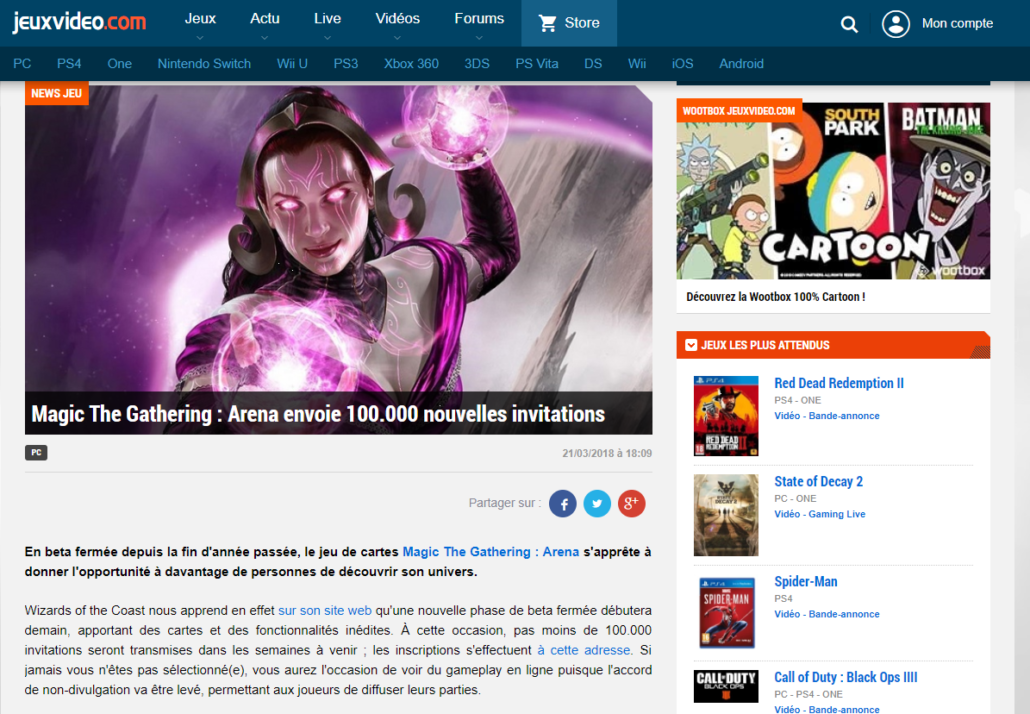Image resolution: width=1030 pixels, height=714 pixels.
Task: Open Mon compte
Action: (957, 24)
